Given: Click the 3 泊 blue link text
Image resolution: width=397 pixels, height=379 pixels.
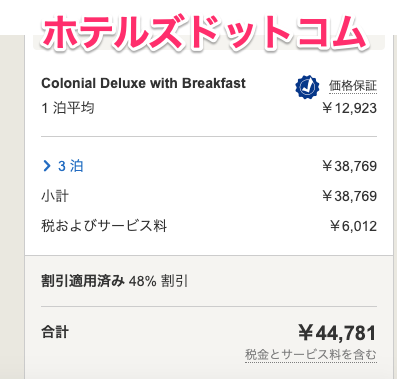Looking at the screenshot, I should (x=70, y=166).
